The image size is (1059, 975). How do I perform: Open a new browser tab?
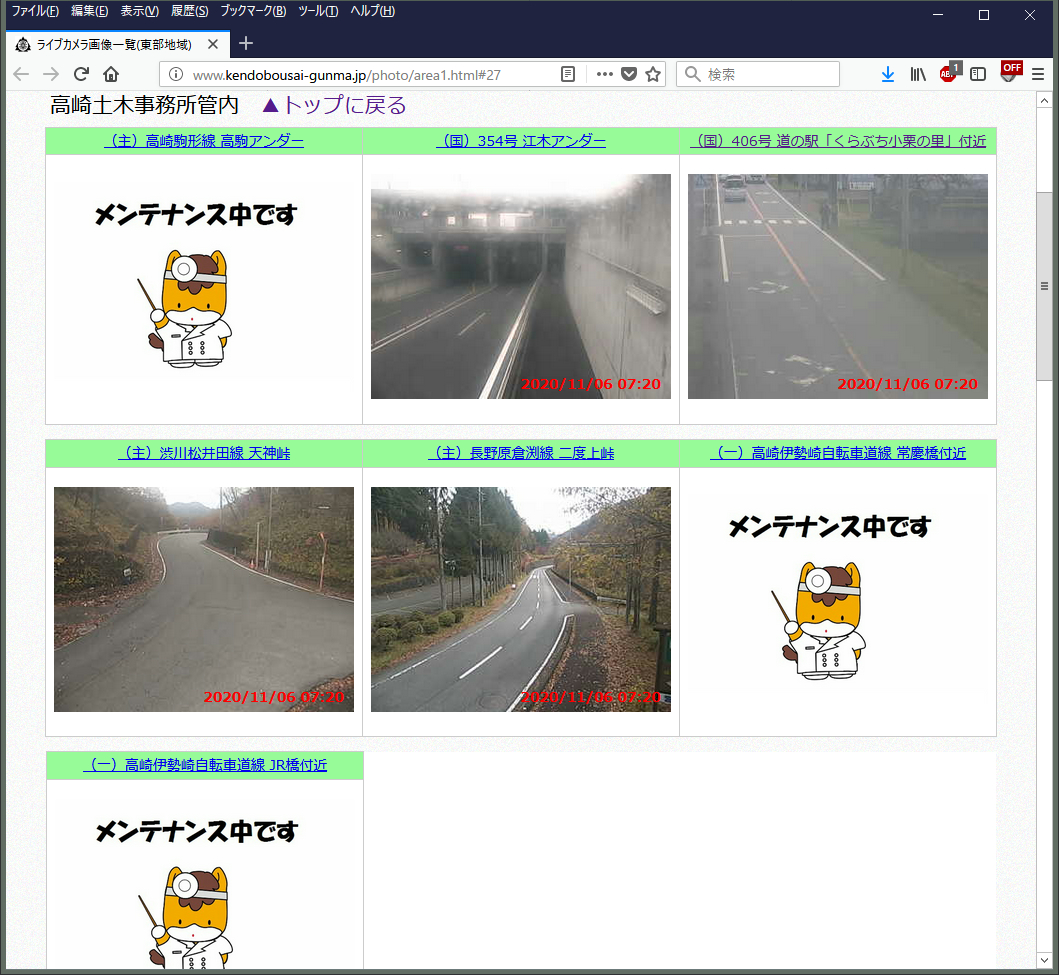click(246, 44)
